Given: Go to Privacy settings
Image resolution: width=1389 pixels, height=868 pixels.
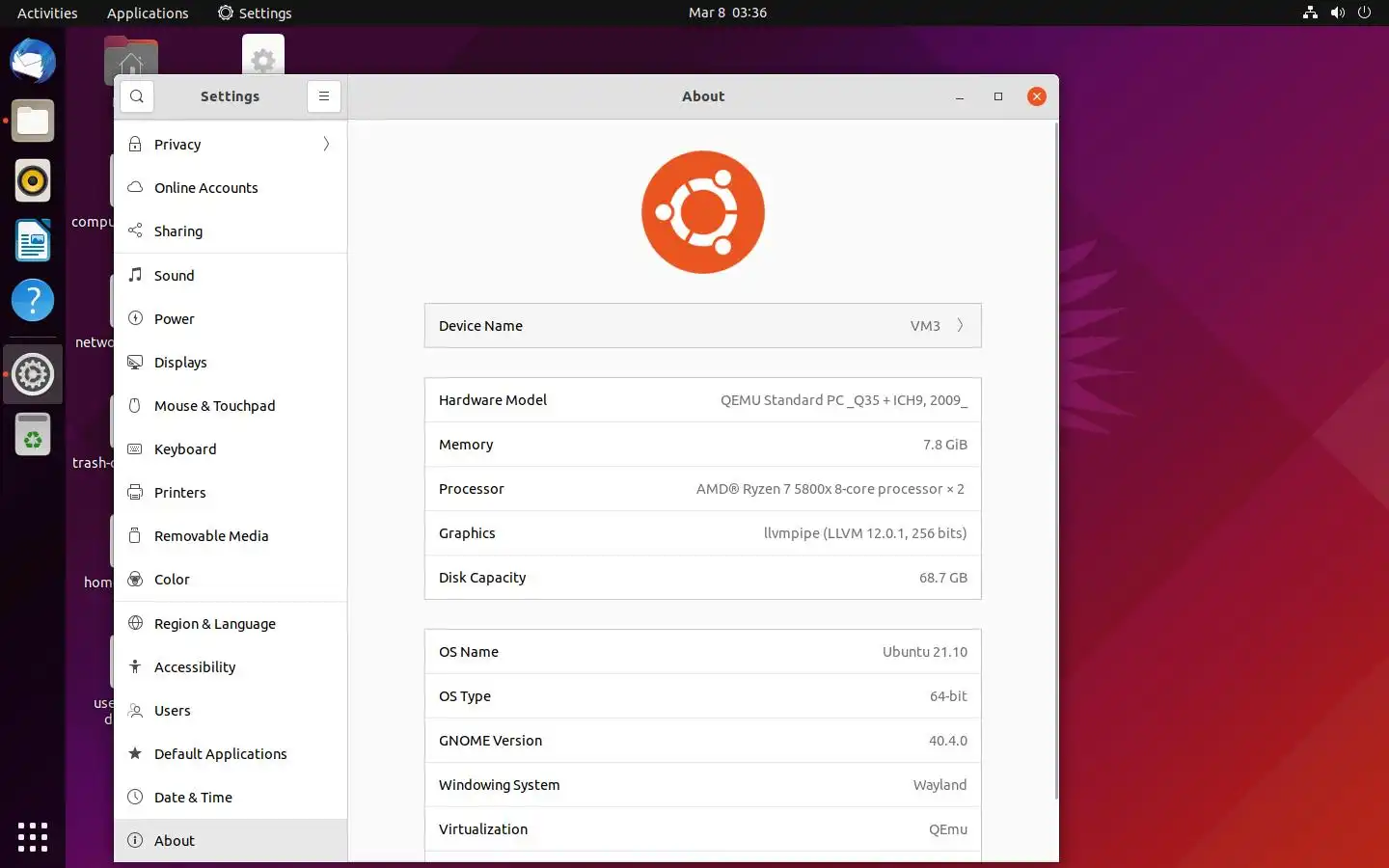Looking at the screenshot, I should pyautogui.click(x=231, y=144).
